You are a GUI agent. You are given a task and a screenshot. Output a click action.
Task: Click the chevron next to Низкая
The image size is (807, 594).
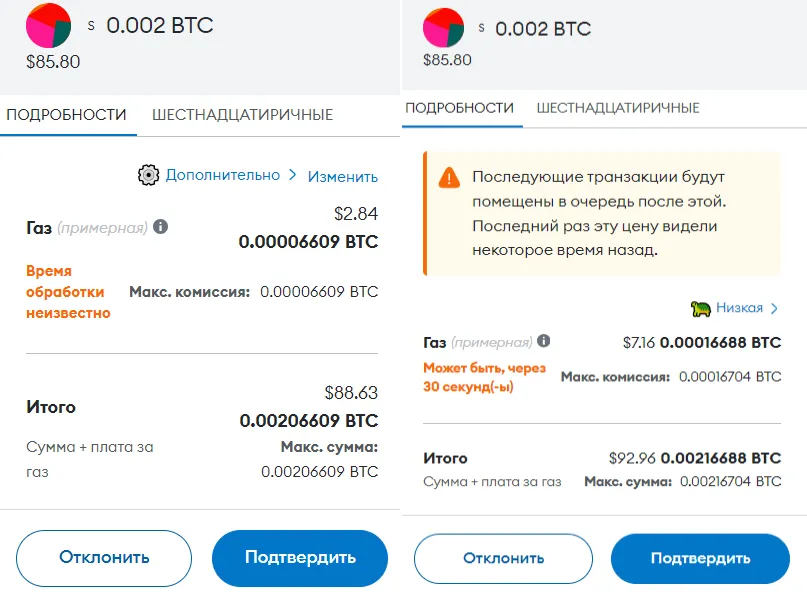pyautogui.click(x=774, y=308)
